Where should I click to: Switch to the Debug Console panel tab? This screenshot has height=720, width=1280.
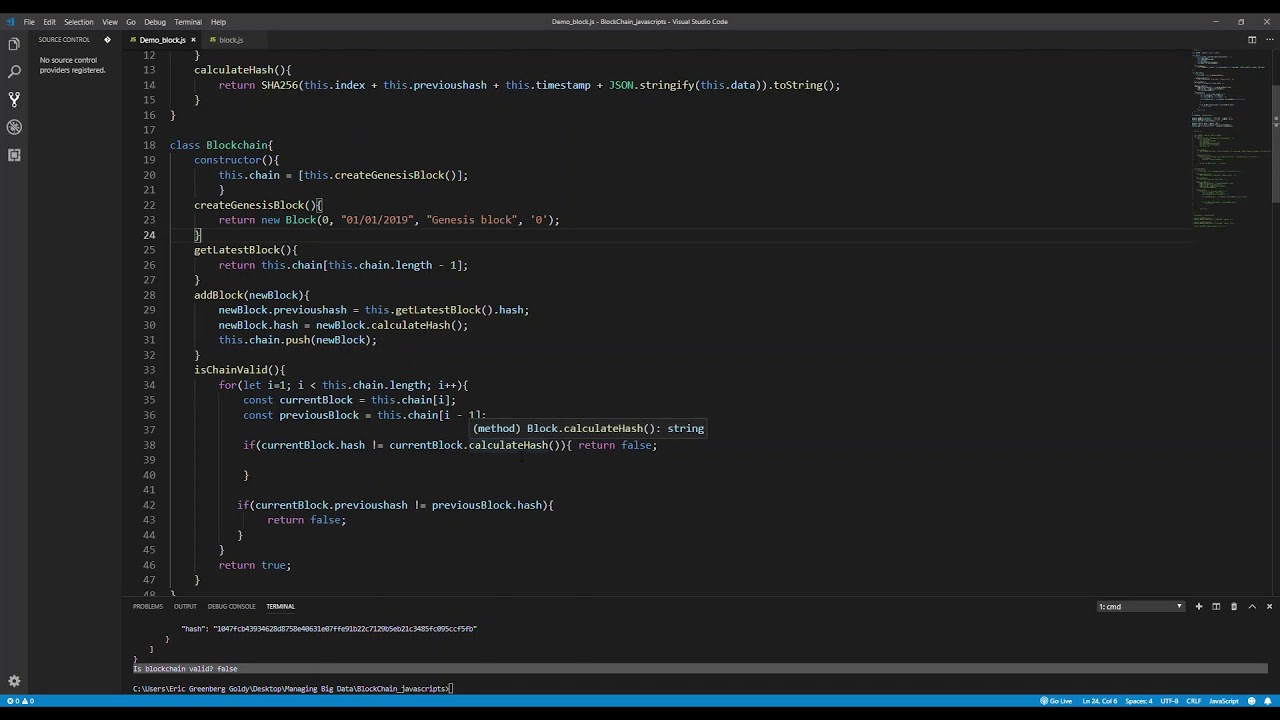231,606
